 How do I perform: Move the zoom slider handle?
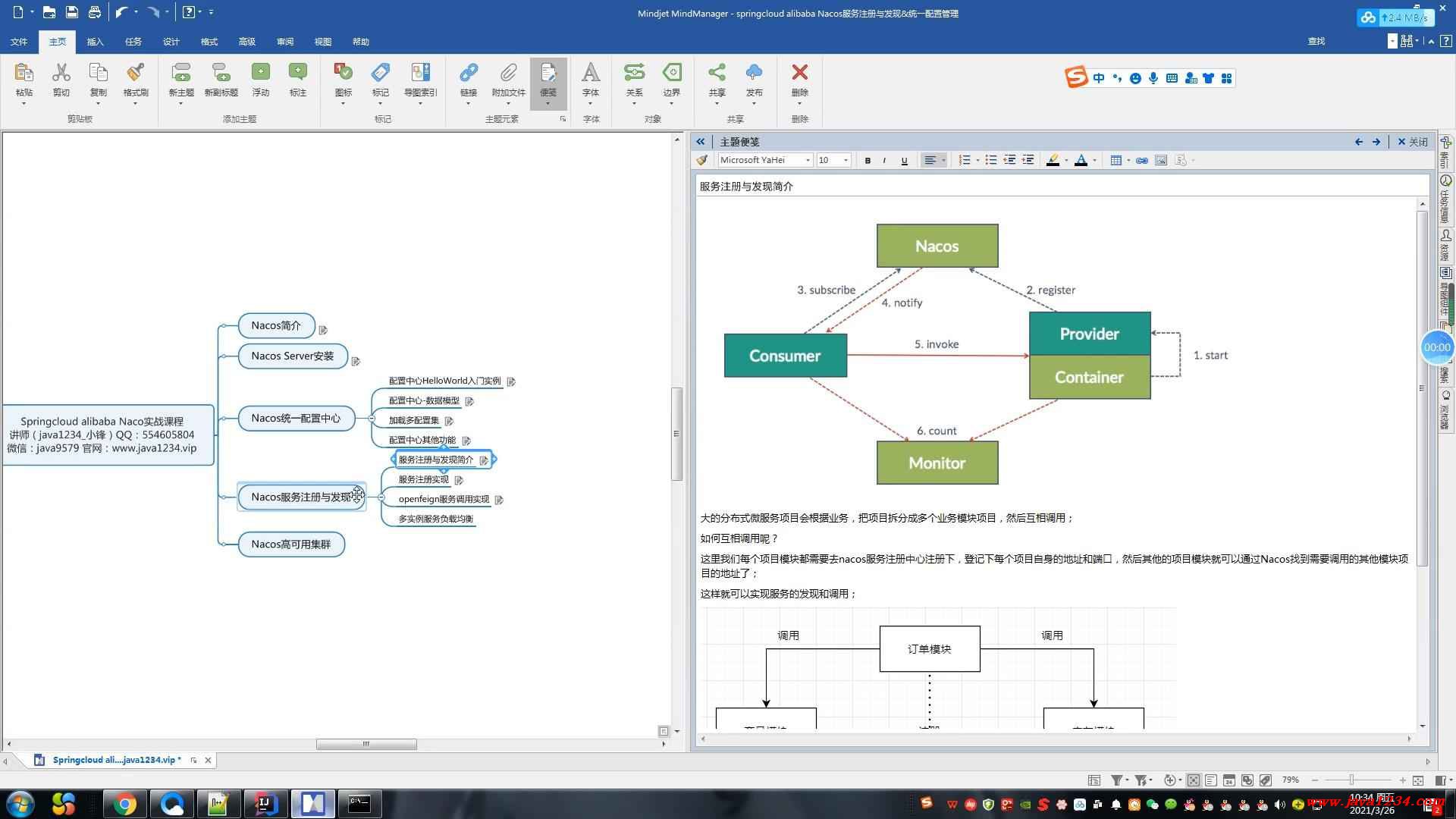[x=1351, y=780]
